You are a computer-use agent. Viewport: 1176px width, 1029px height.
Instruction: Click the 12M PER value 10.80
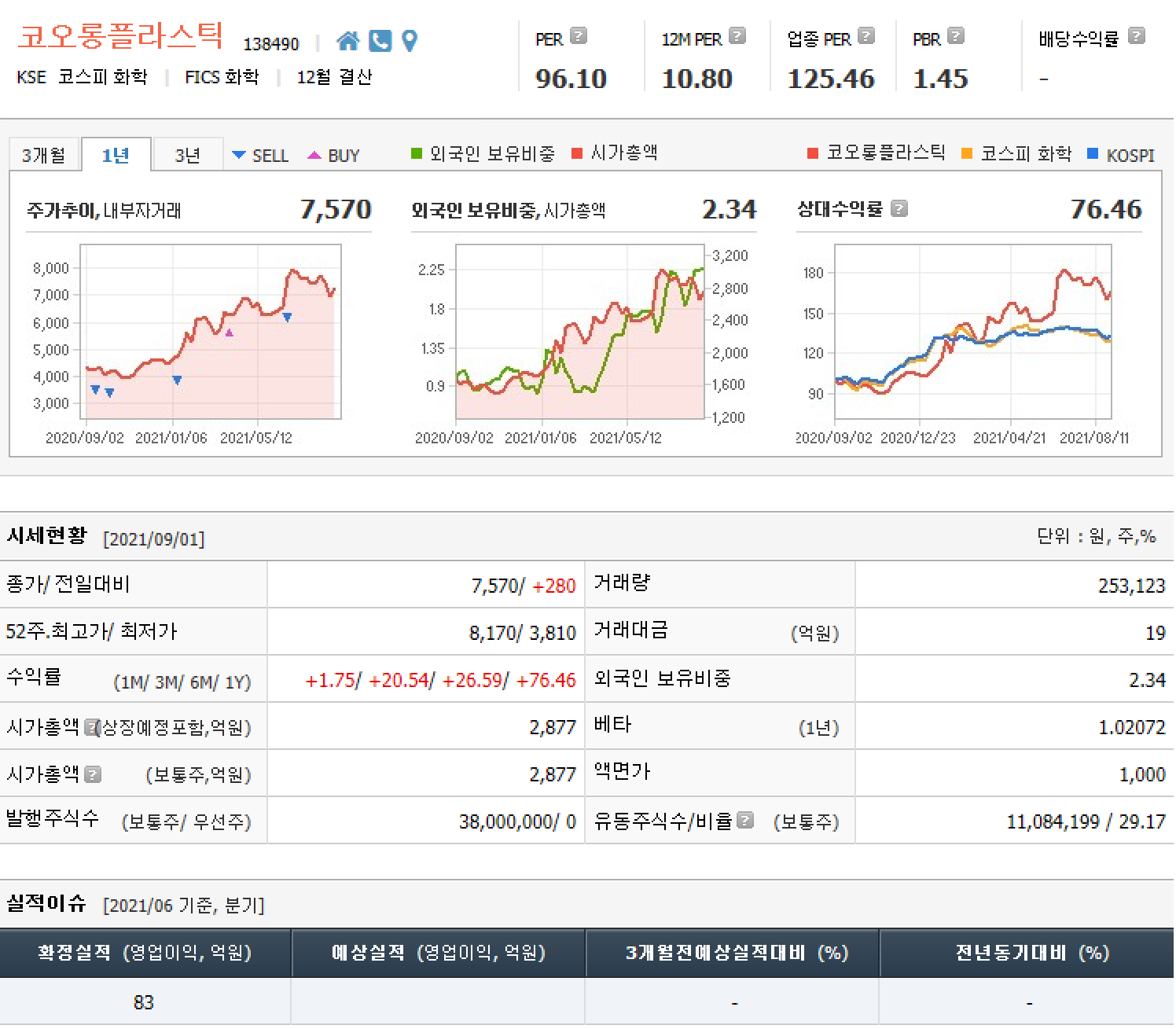pos(697,79)
